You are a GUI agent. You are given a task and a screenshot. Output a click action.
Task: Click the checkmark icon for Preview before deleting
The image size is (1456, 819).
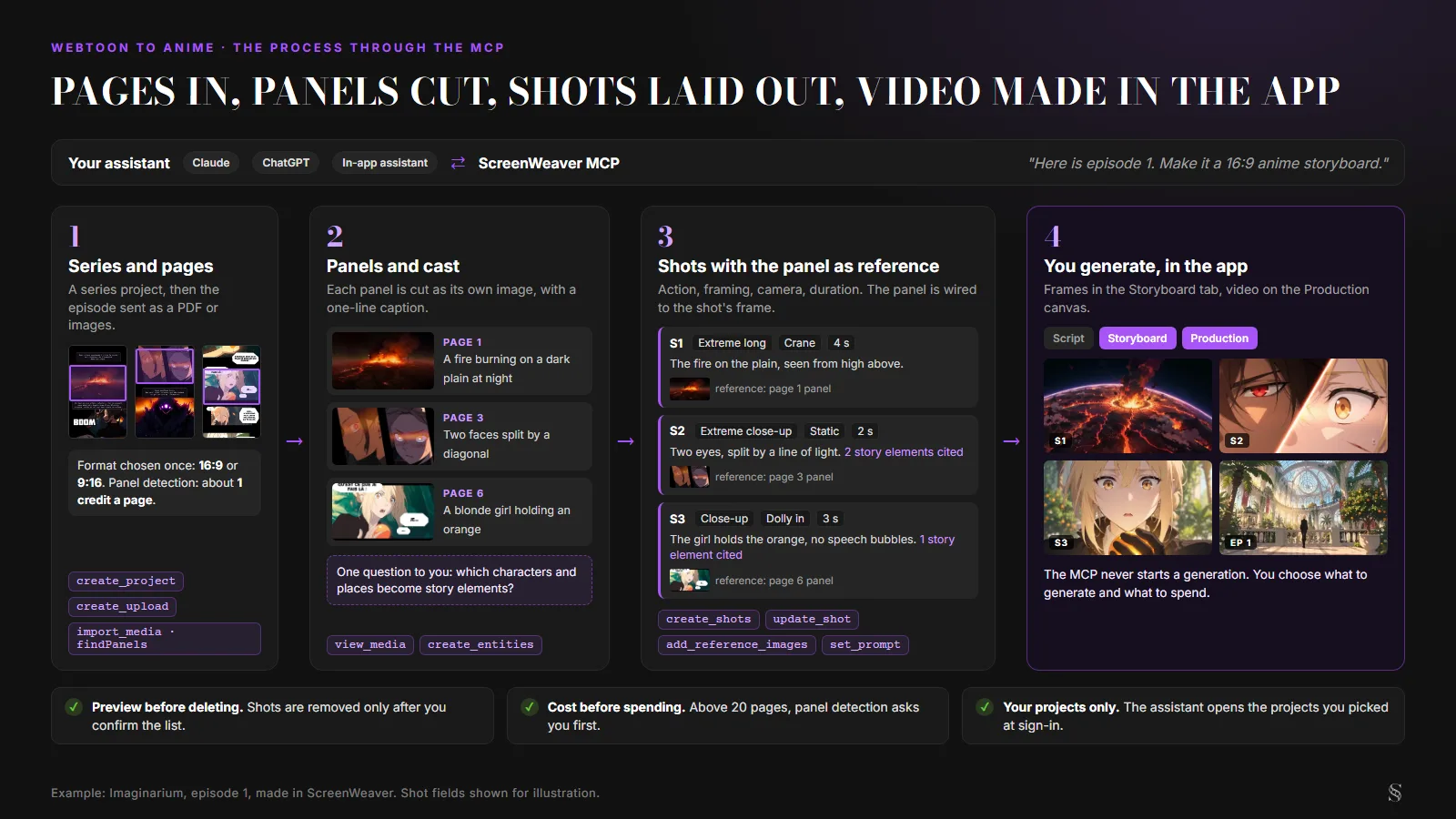coord(74,707)
